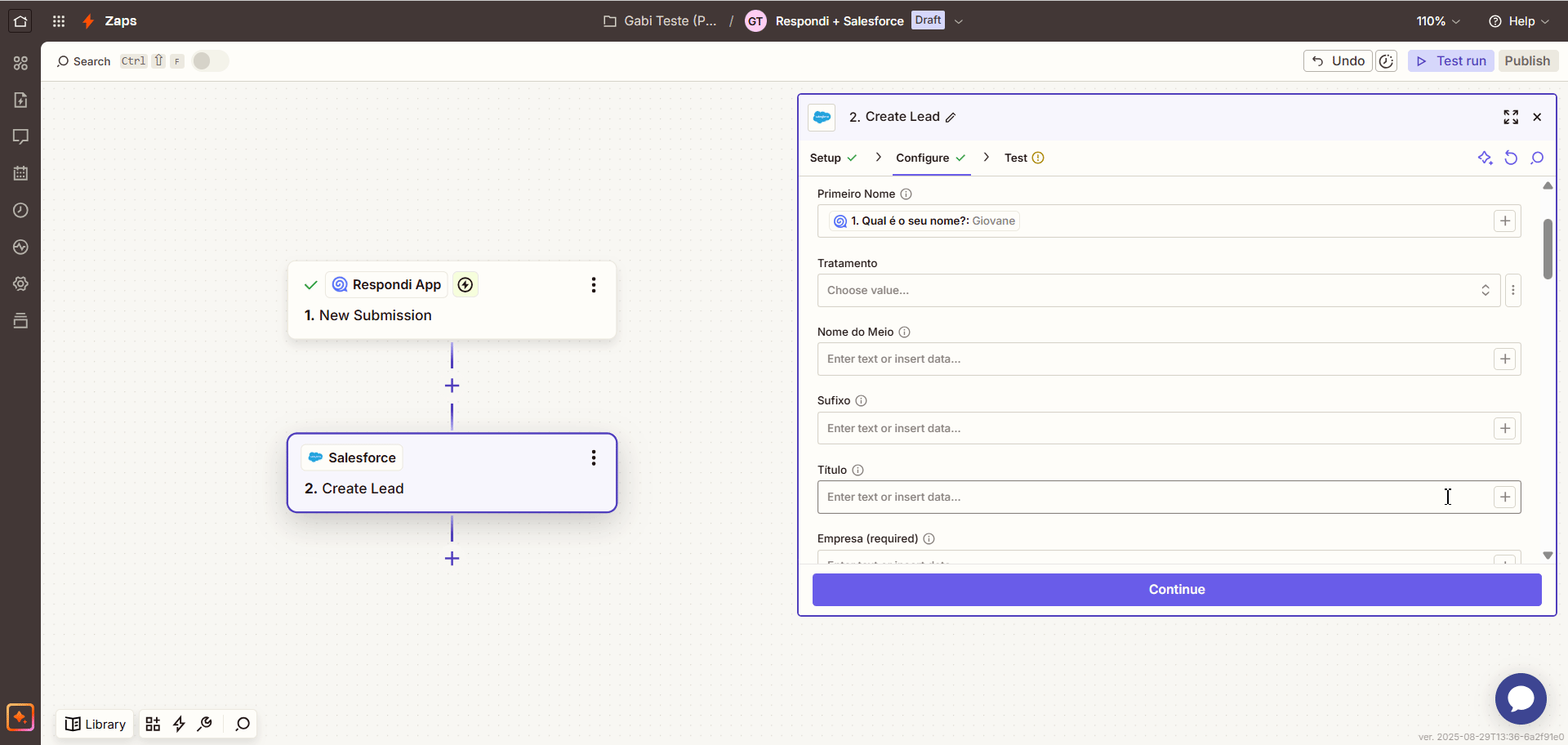Image resolution: width=1568 pixels, height=745 pixels.
Task: Add a step after Create Lead
Action: tap(452, 559)
